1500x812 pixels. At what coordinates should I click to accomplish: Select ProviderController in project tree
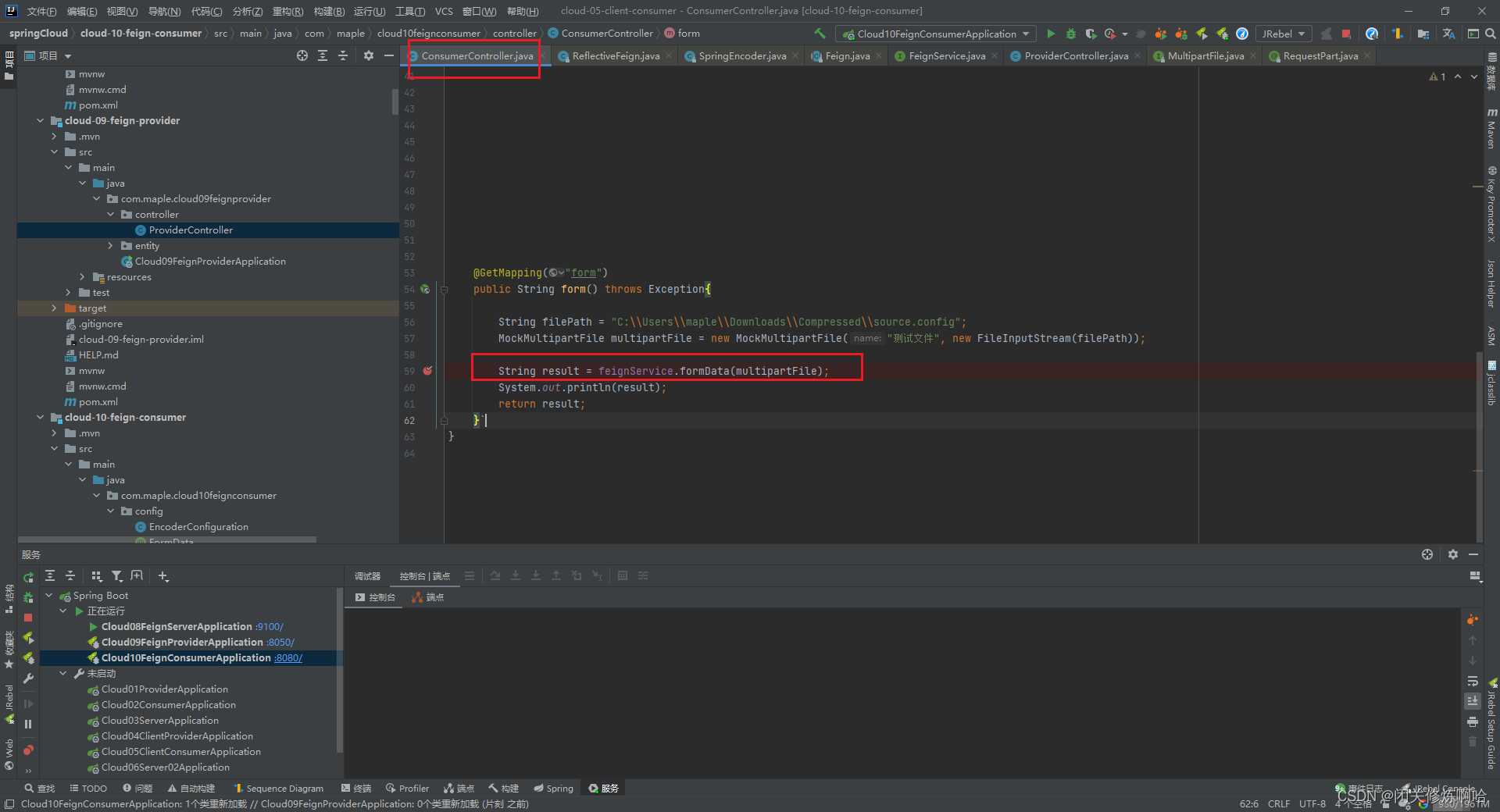click(191, 230)
